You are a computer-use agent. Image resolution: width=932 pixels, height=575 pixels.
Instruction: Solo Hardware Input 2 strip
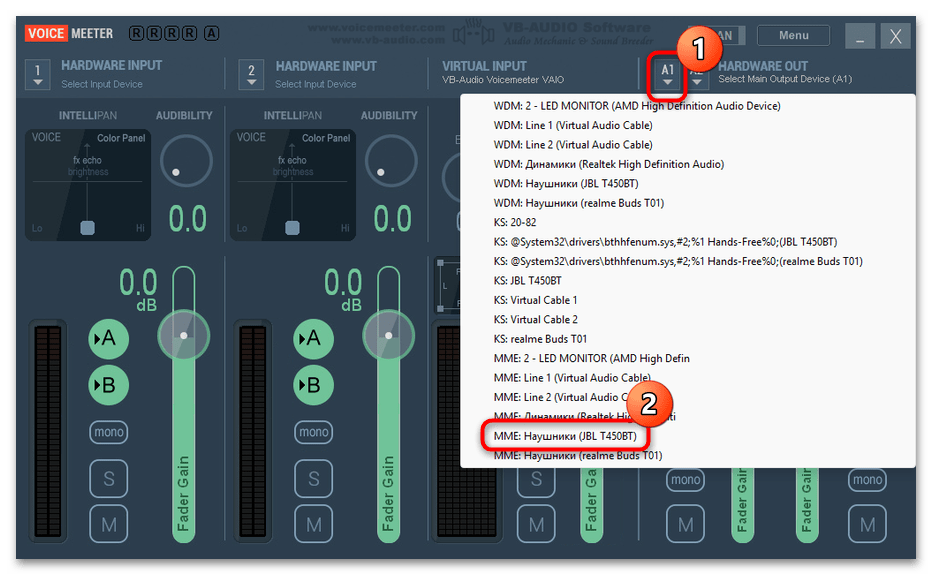(x=313, y=478)
